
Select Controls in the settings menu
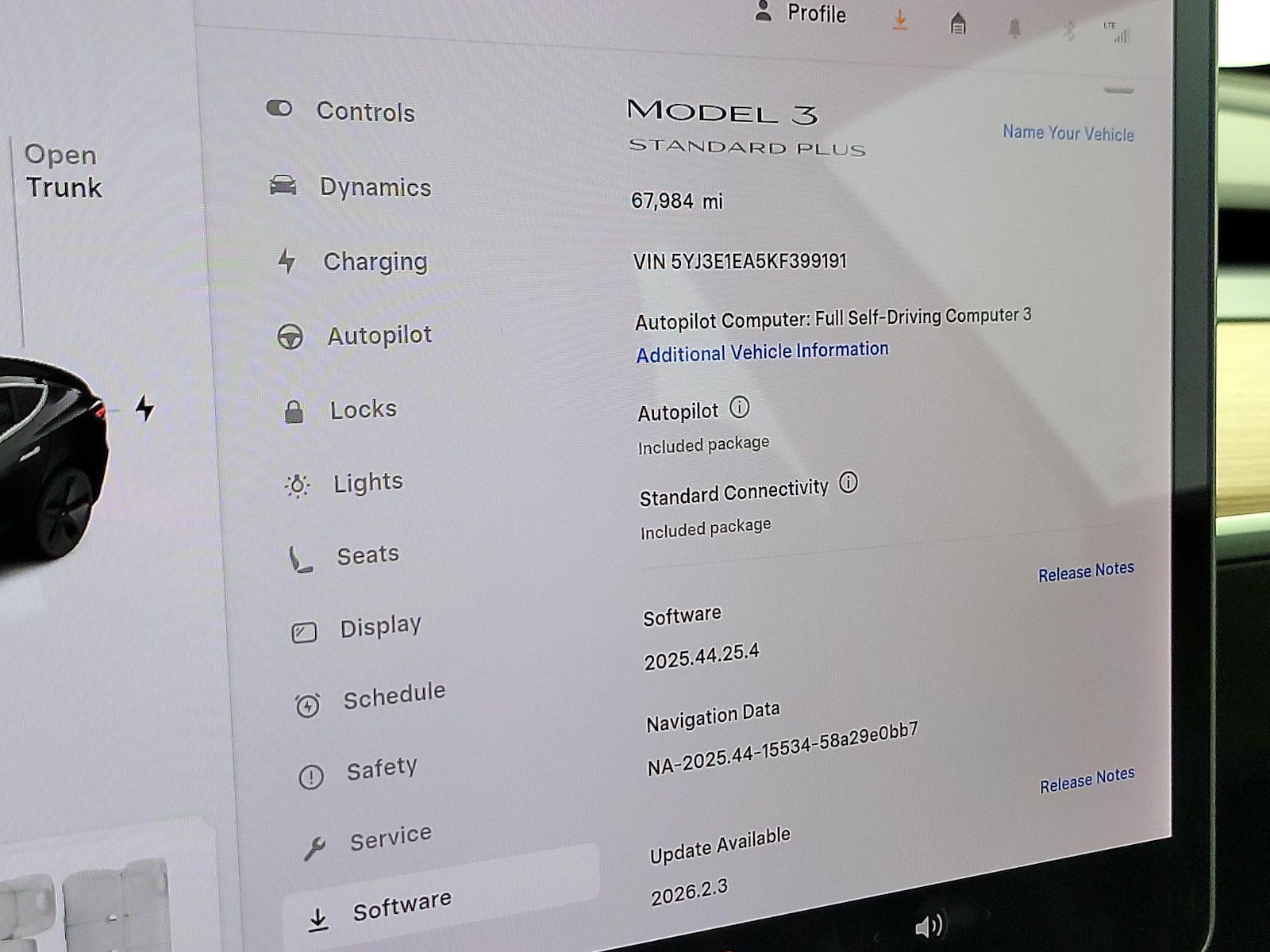coord(364,112)
